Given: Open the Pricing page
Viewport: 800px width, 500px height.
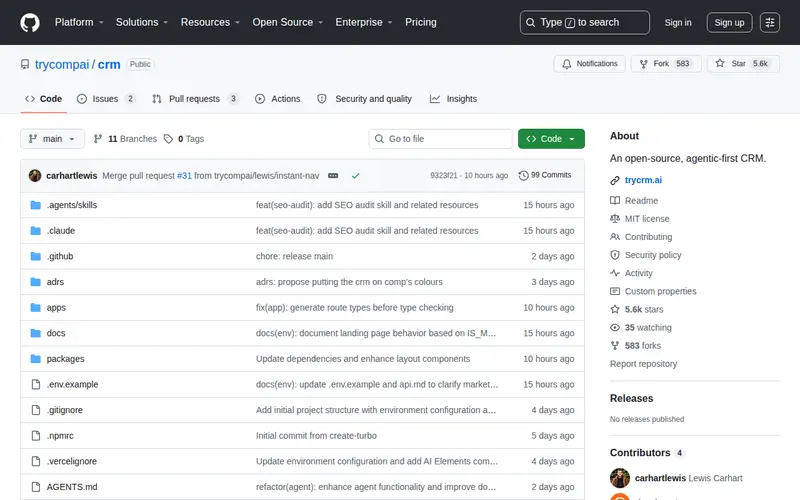Looking at the screenshot, I should pyautogui.click(x=420, y=22).
